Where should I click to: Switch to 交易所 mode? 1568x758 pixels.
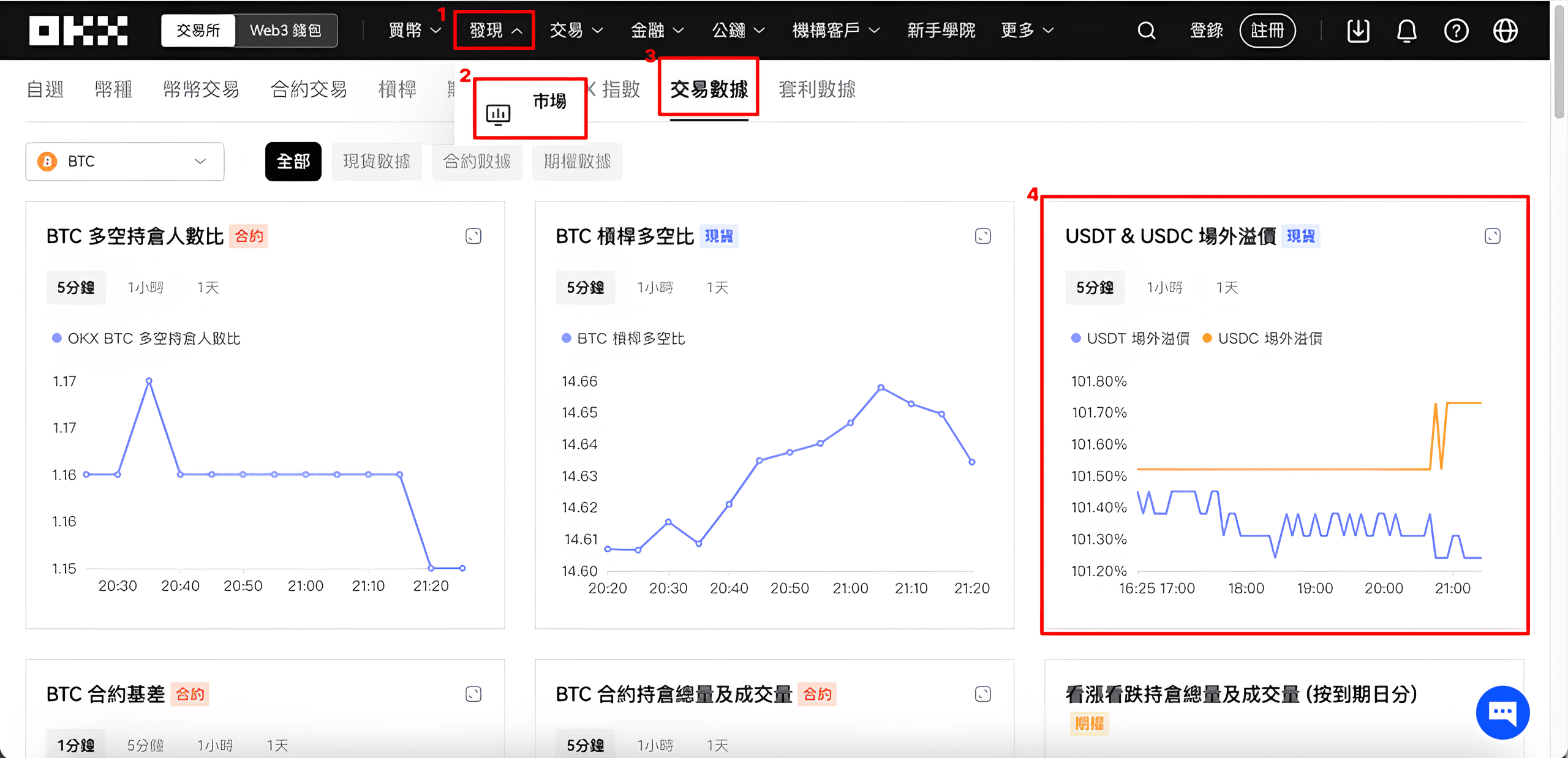[x=198, y=31]
